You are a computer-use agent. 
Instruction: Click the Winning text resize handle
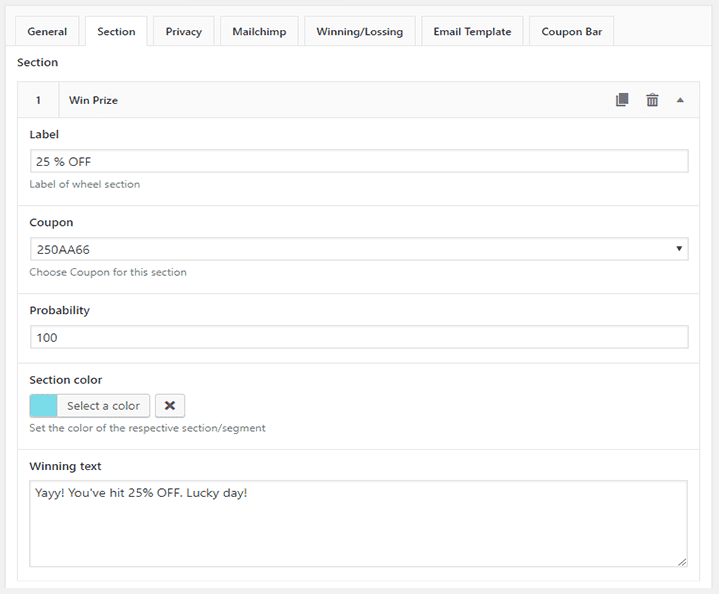[682, 562]
